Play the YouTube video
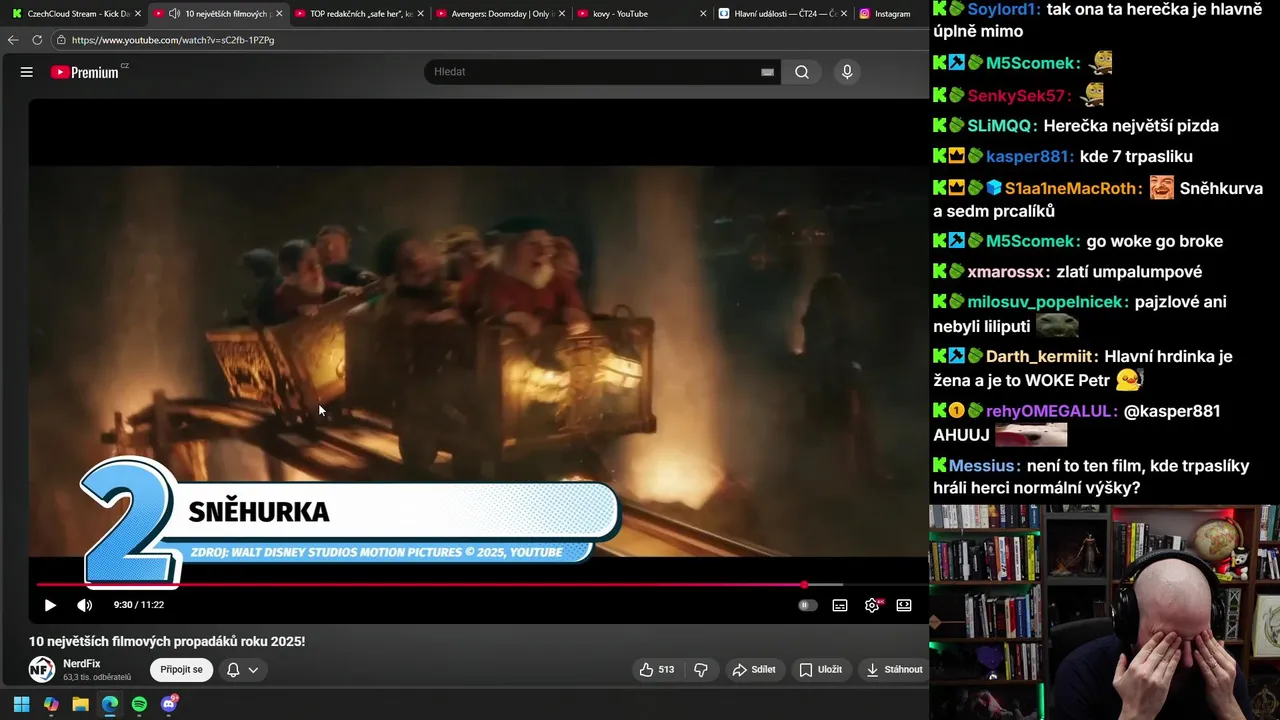1280x720 pixels. 50,605
